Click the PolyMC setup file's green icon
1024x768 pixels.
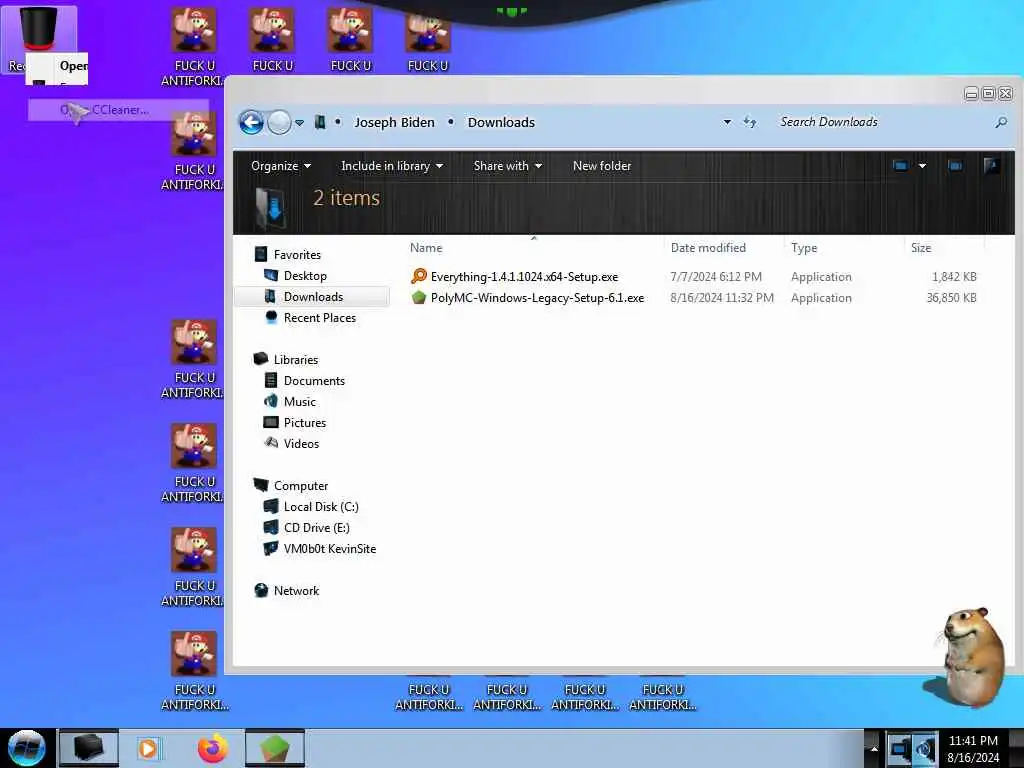point(419,298)
